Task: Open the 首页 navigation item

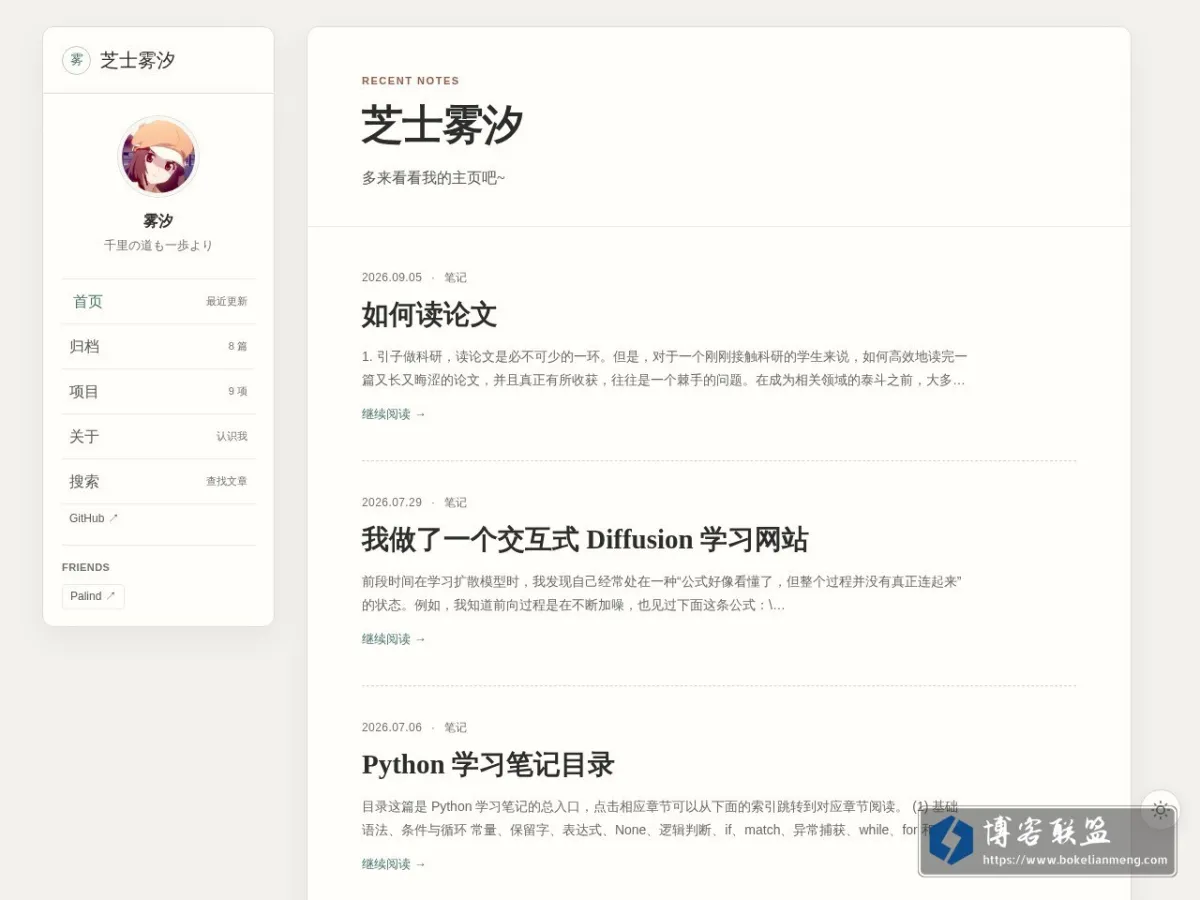Action: pos(158,301)
